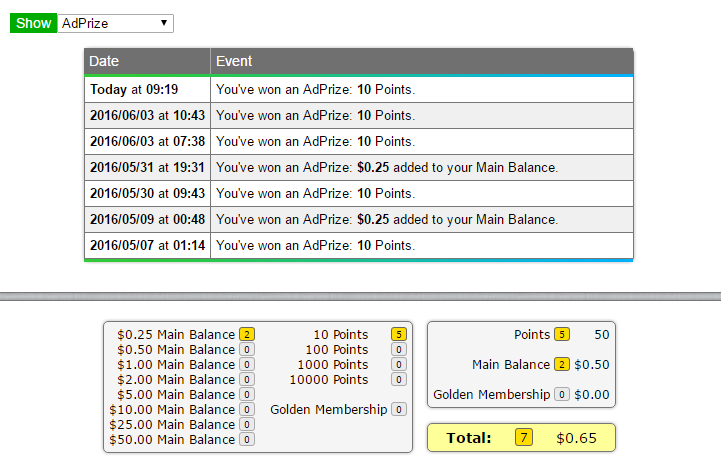Click the $0.65 total amount
The height and width of the screenshot is (469, 721).
[x=575, y=438]
